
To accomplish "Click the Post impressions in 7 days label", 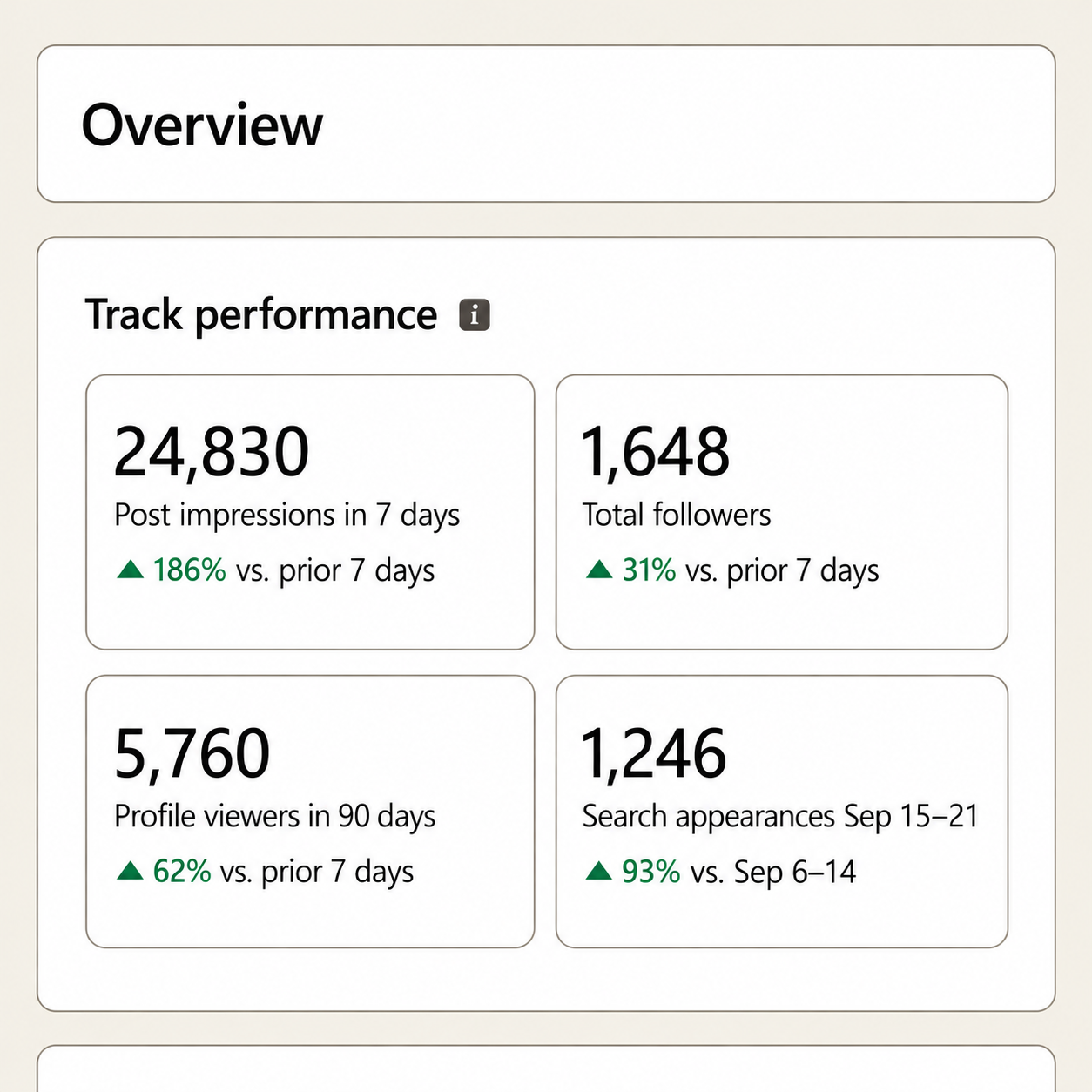I will (x=286, y=516).
